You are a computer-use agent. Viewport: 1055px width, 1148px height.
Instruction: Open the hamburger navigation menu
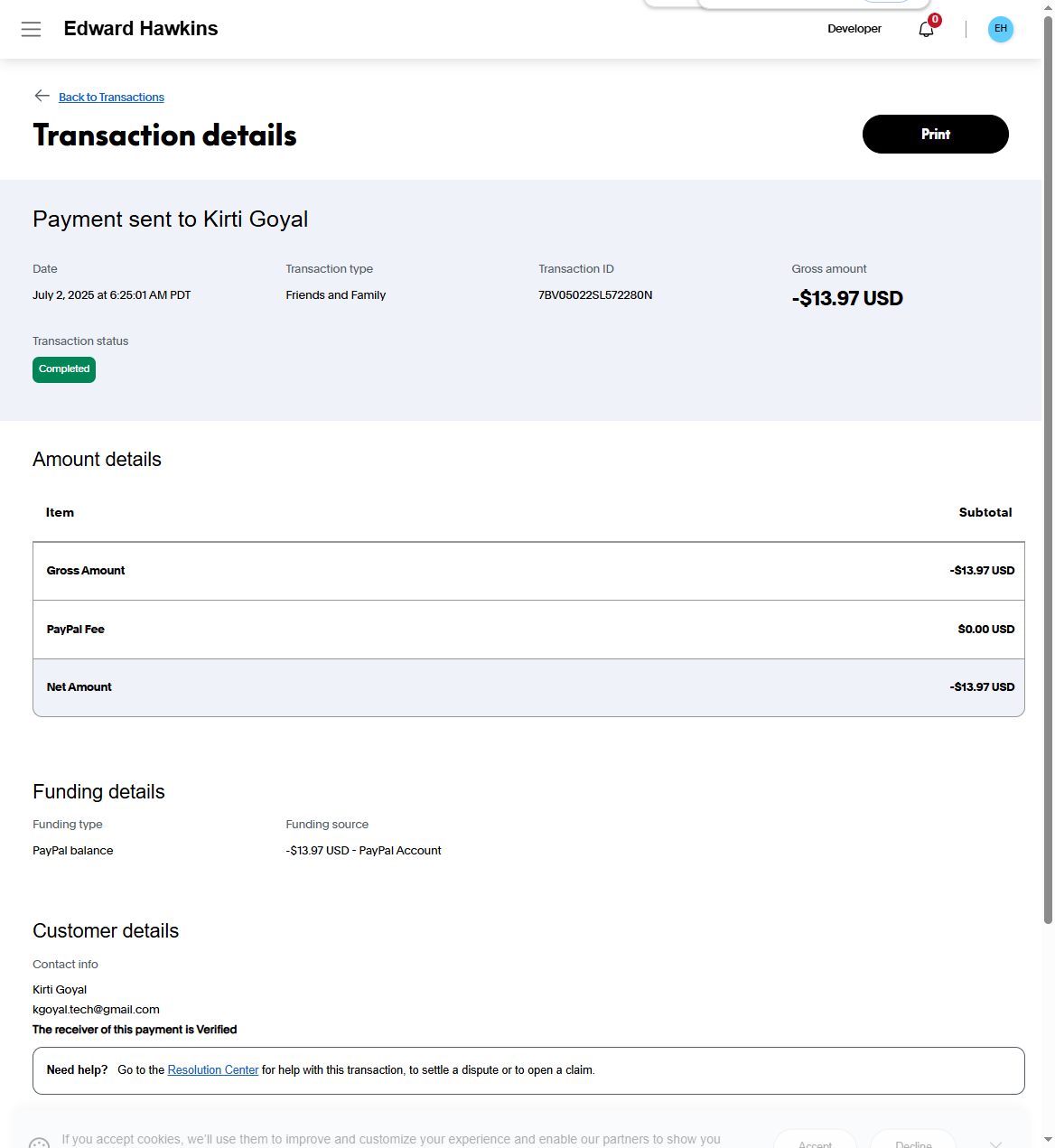click(31, 29)
